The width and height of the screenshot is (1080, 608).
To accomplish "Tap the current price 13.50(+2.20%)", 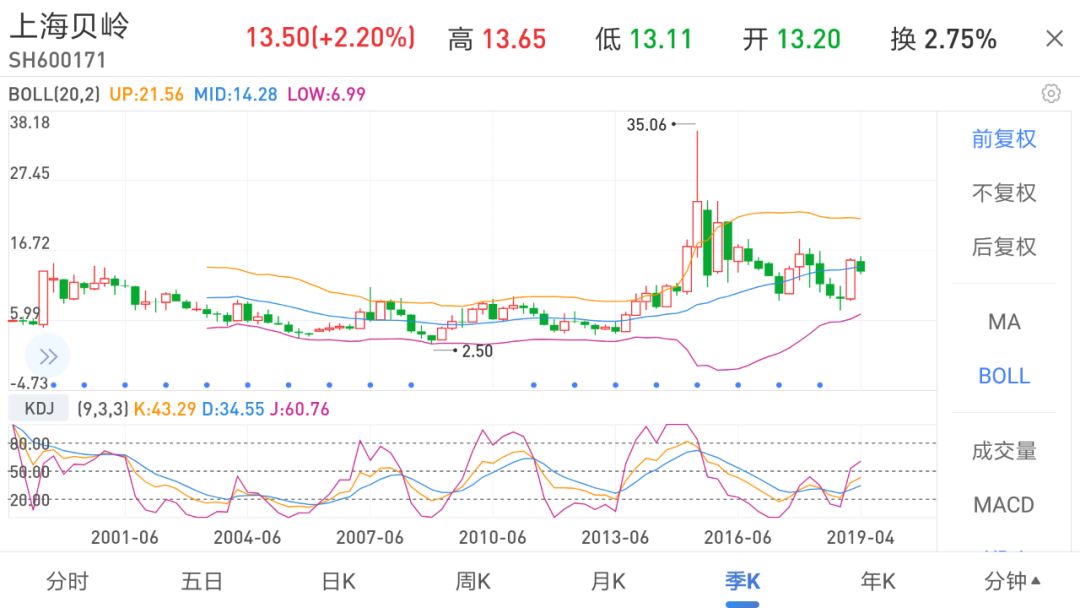I will click(x=331, y=38).
